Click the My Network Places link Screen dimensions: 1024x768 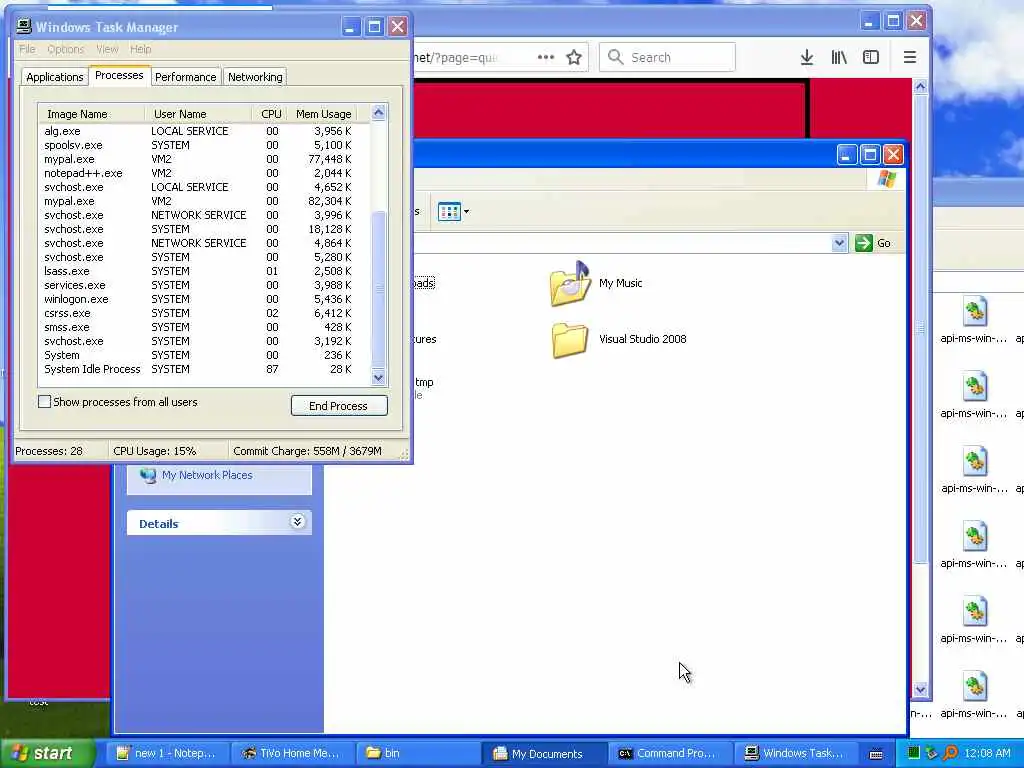tap(207, 475)
